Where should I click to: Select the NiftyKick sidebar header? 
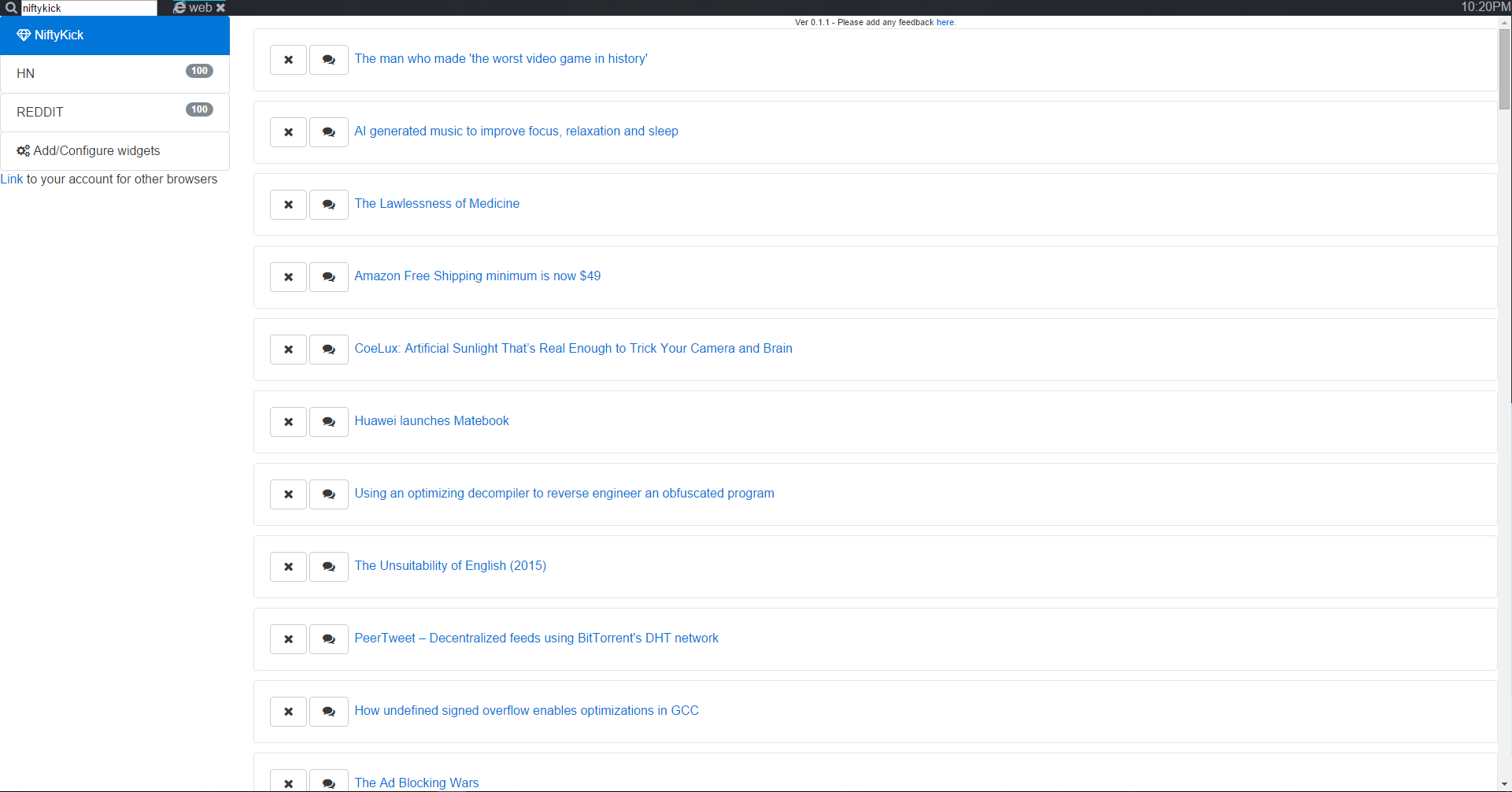115,35
